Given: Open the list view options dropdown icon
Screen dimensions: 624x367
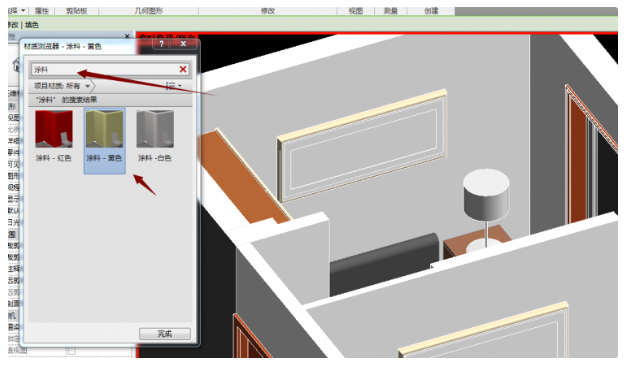Looking at the screenshot, I should click(174, 86).
